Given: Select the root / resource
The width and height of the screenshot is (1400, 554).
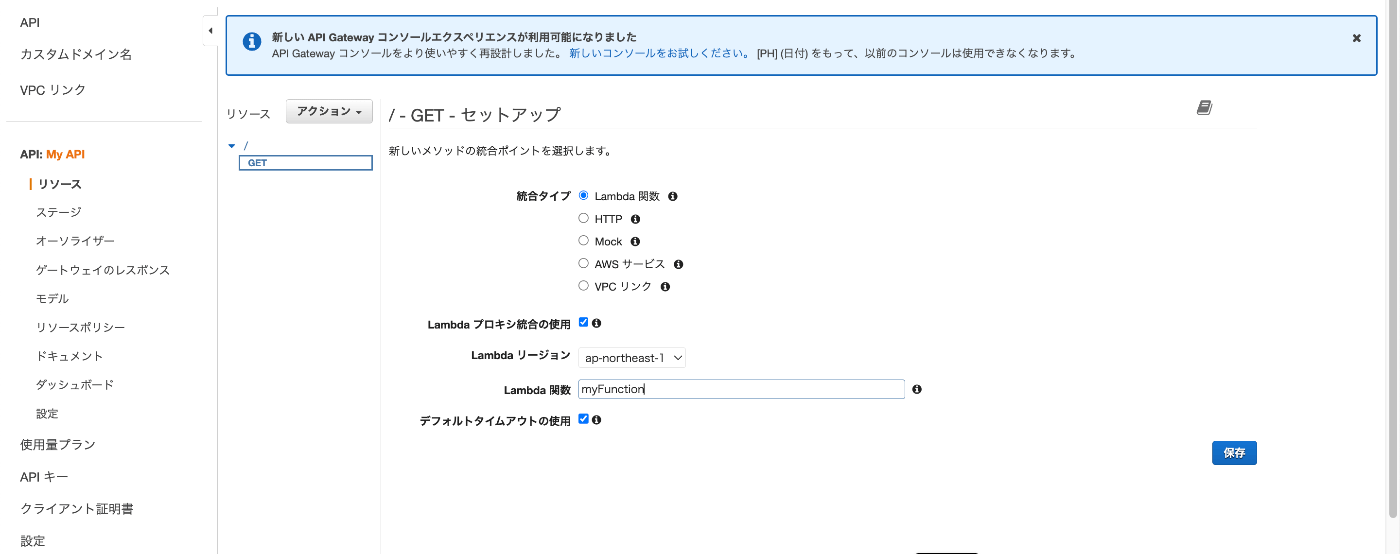Looking at the screenshot, I should 246,146.
